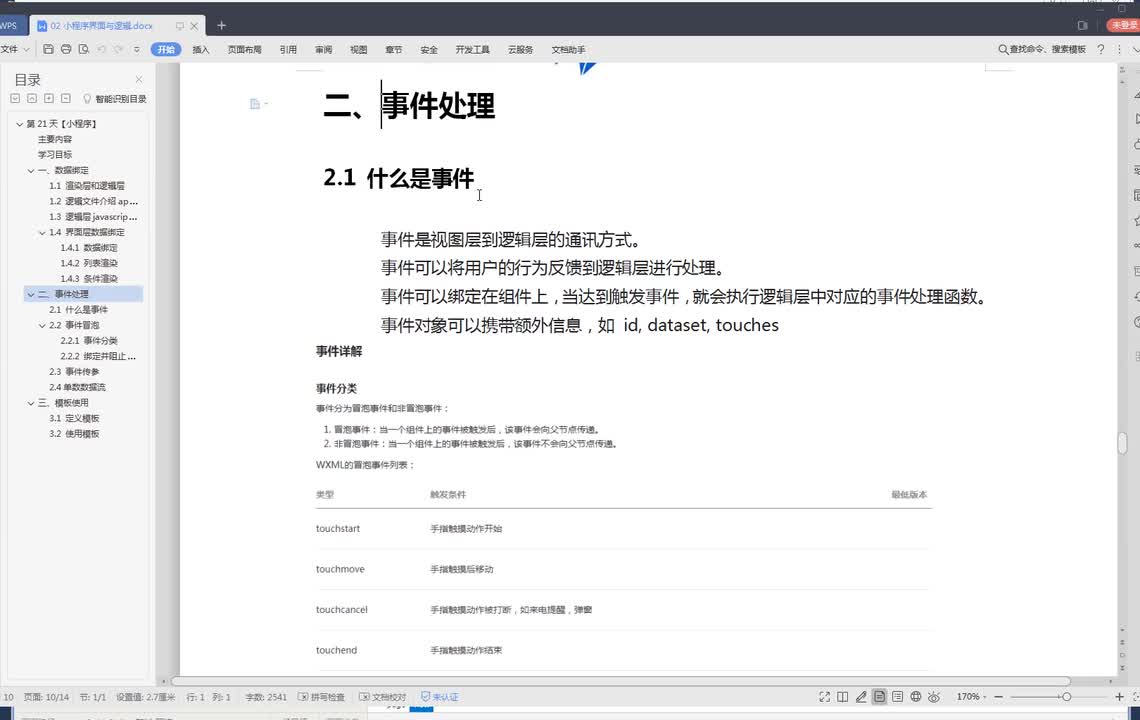Screen dimensions: 1140x720
Task: Jump to 1.4.2 列表渲染 heading
Action: [89, 263]
